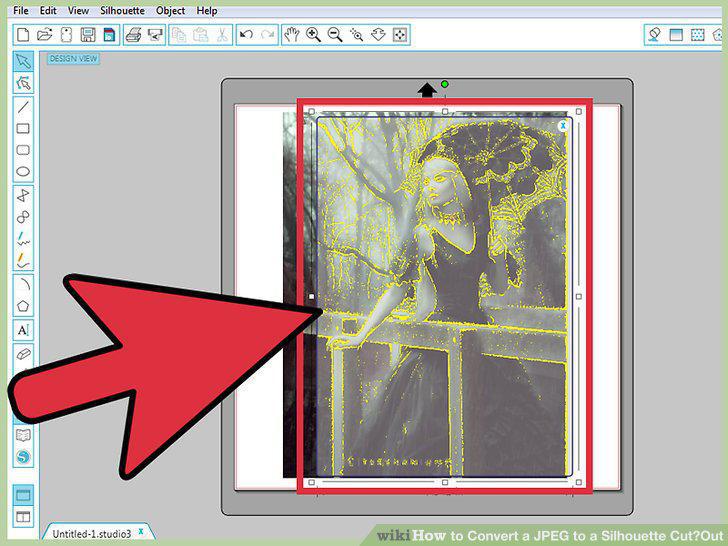728x546 pixels.
Task: Select the Eraser tool
Action: (23, 353)
